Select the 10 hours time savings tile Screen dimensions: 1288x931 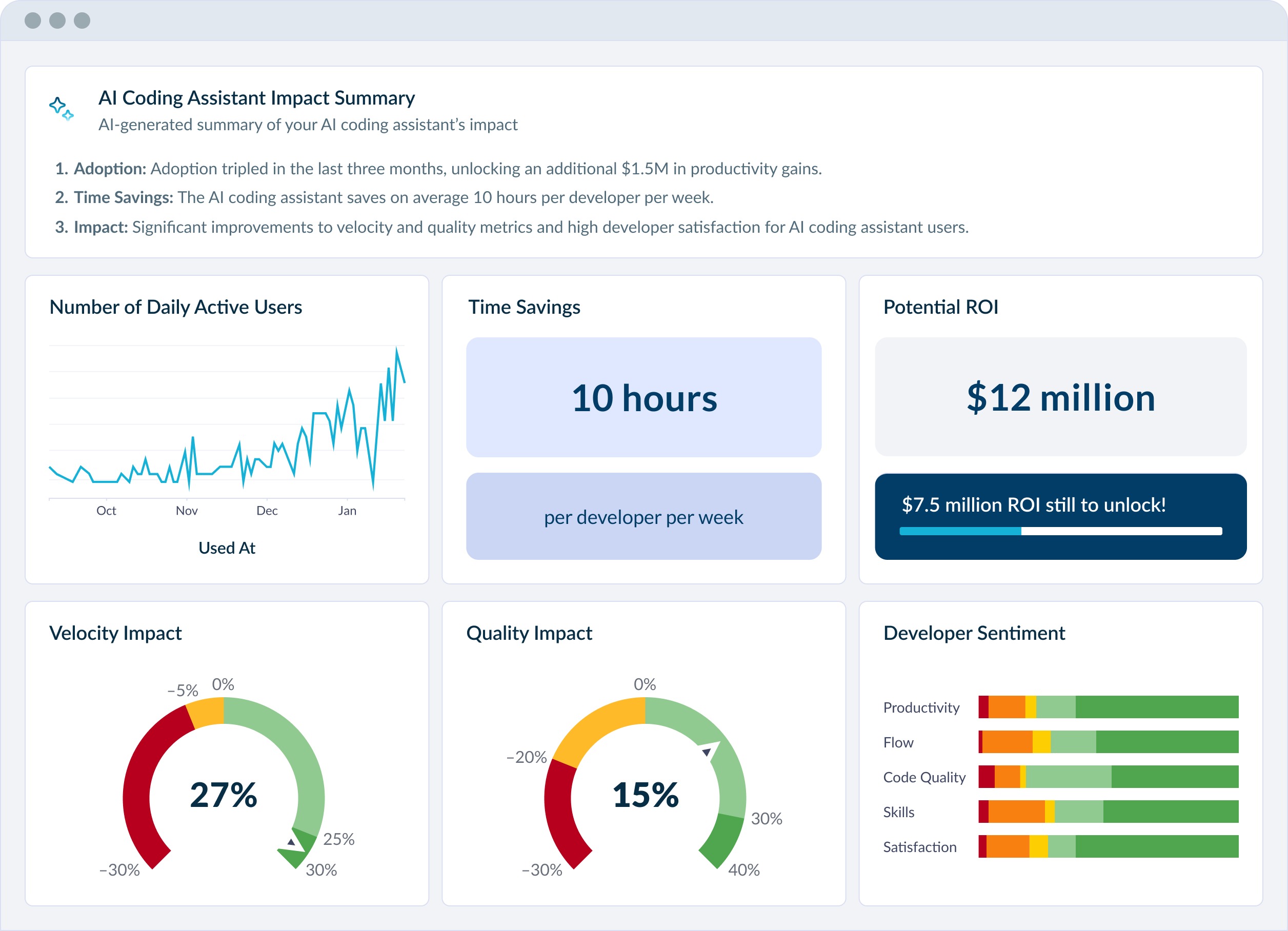click(x=643, y=397)
